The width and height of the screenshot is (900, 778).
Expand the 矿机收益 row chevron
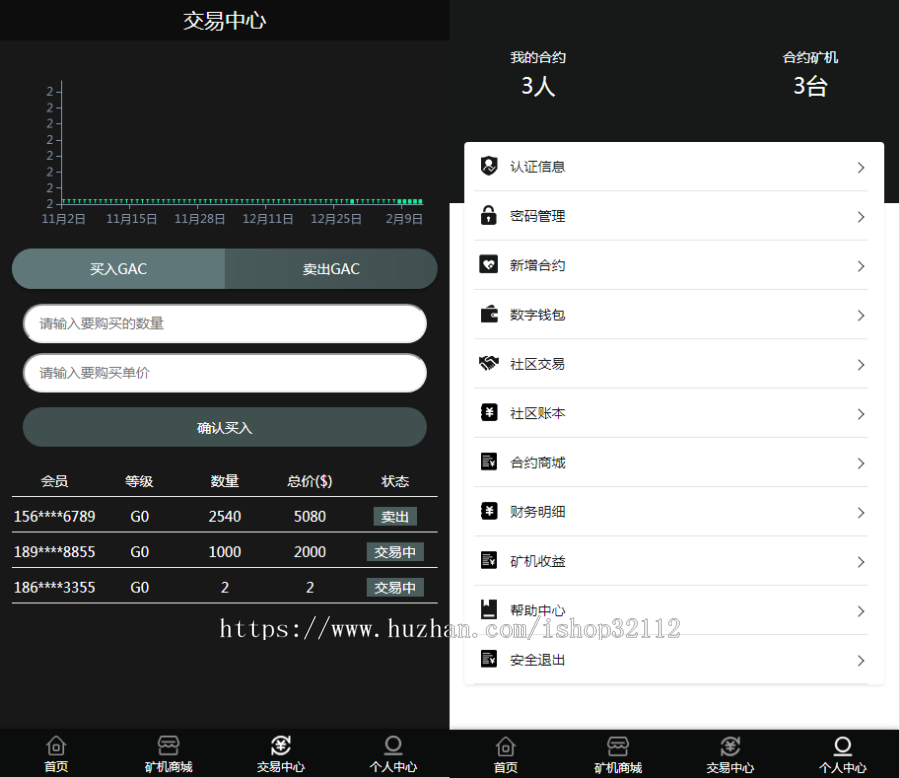click(x=861, y=562)
